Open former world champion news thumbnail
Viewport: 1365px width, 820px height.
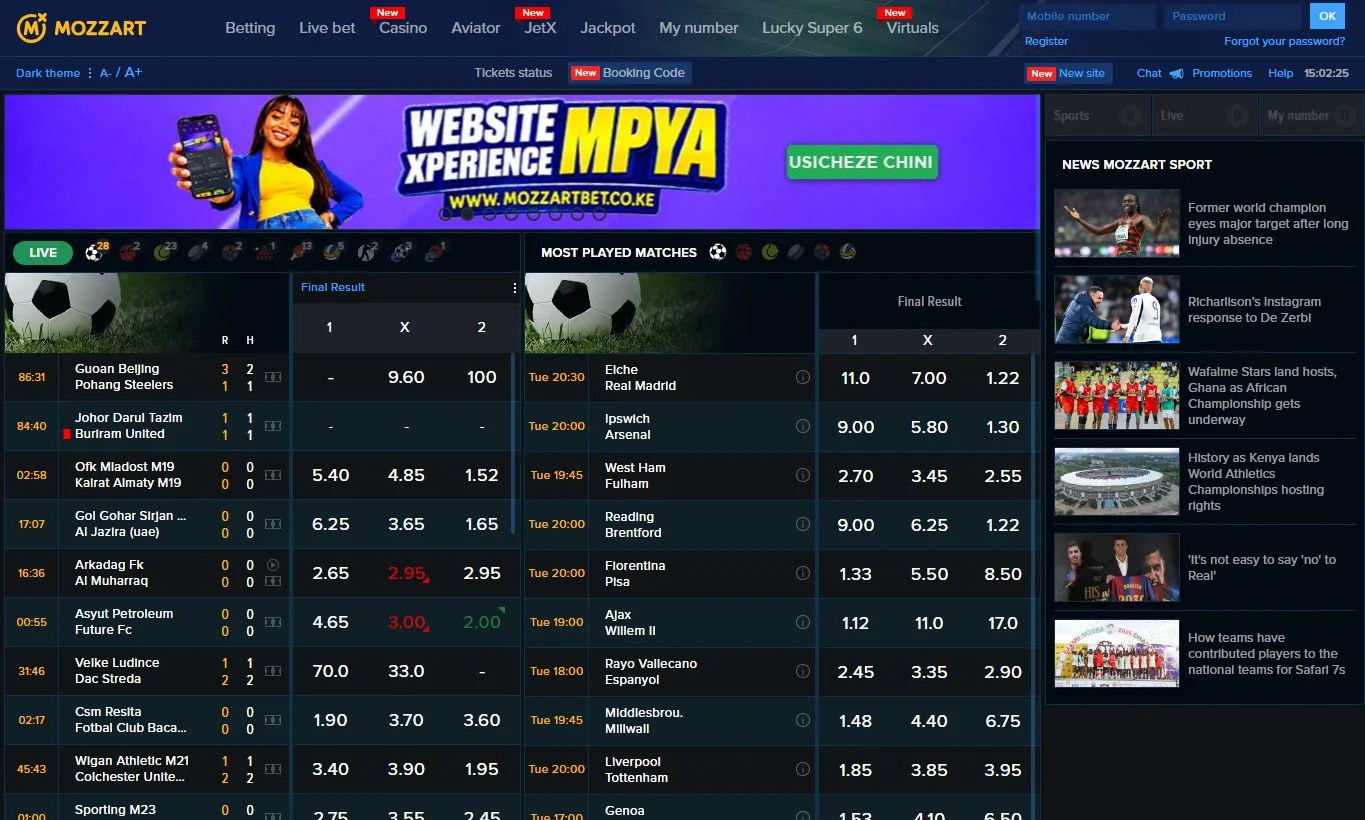pyautogui.click(x=1116, y=224)
